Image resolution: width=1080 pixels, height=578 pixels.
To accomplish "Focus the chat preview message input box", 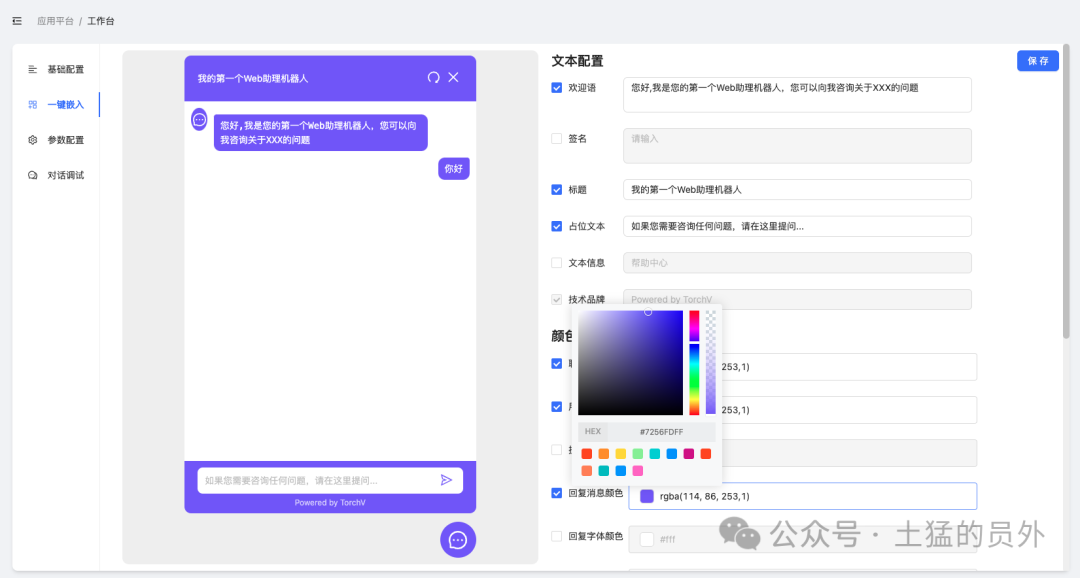I will click(330, 480).
